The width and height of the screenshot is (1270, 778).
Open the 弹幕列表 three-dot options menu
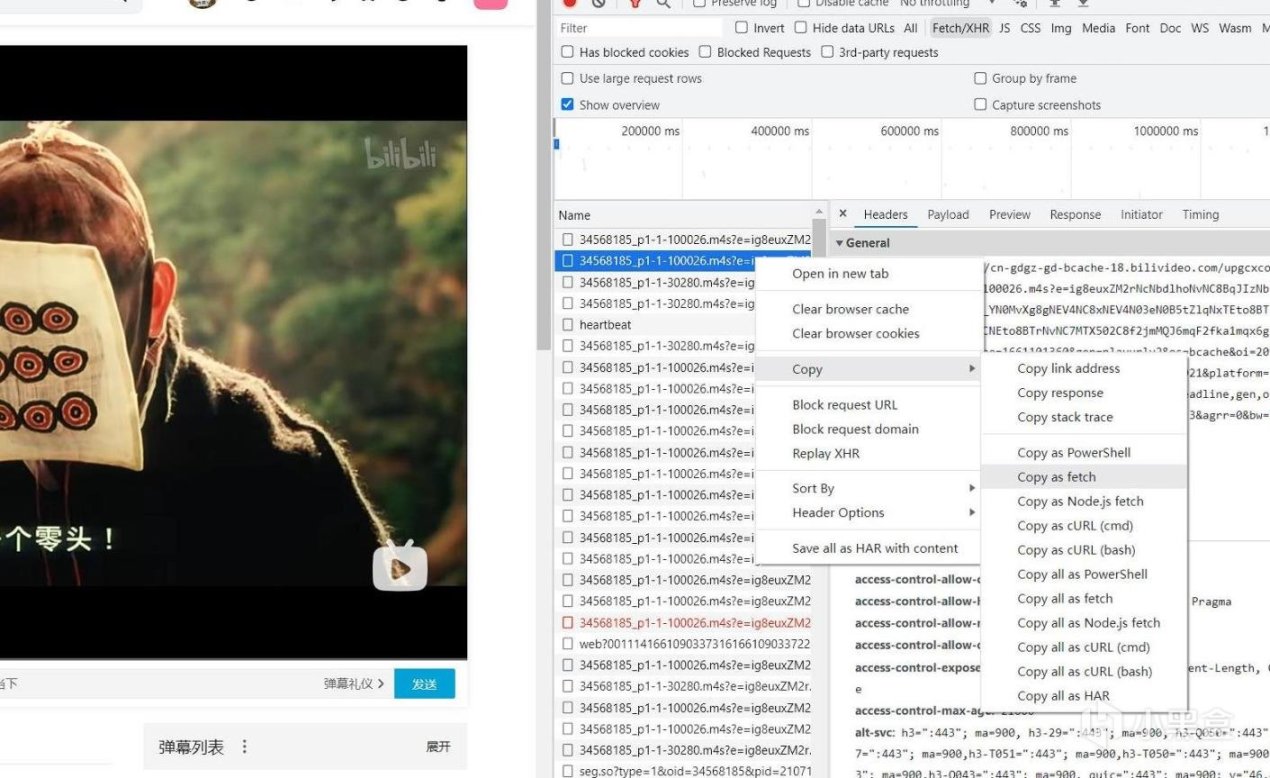tap(244, 747)
